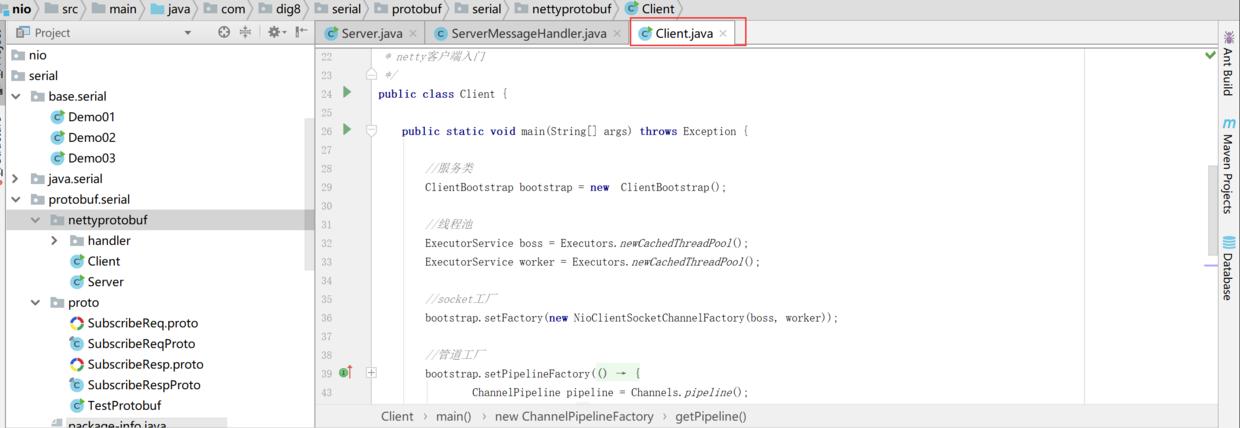This screenshot has height=428, width=1240.
Task: Collapse the nettyprotobuf package
Action: (x=36, y=220)
